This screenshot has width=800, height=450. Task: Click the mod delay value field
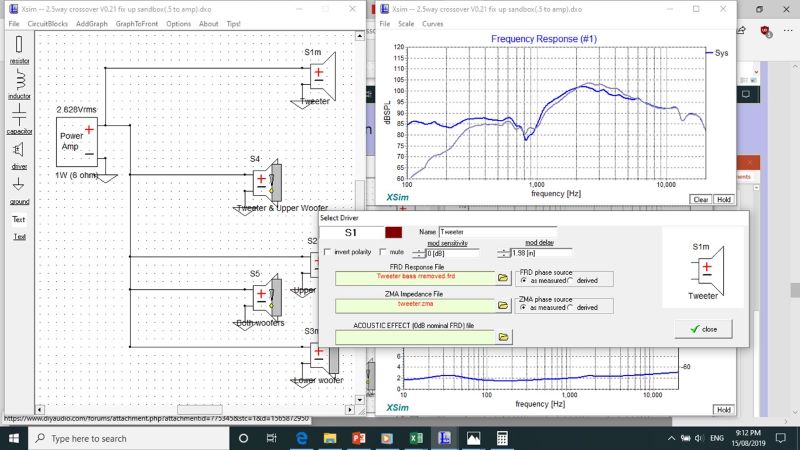click(540, 253)
